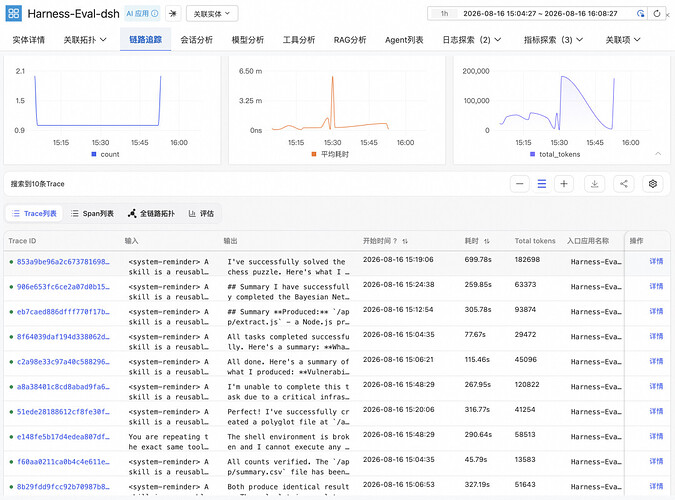The height and width of the screenshot is (500, 675).
Task: Click 详情 for the 305.78s trace
Action: 656,311
